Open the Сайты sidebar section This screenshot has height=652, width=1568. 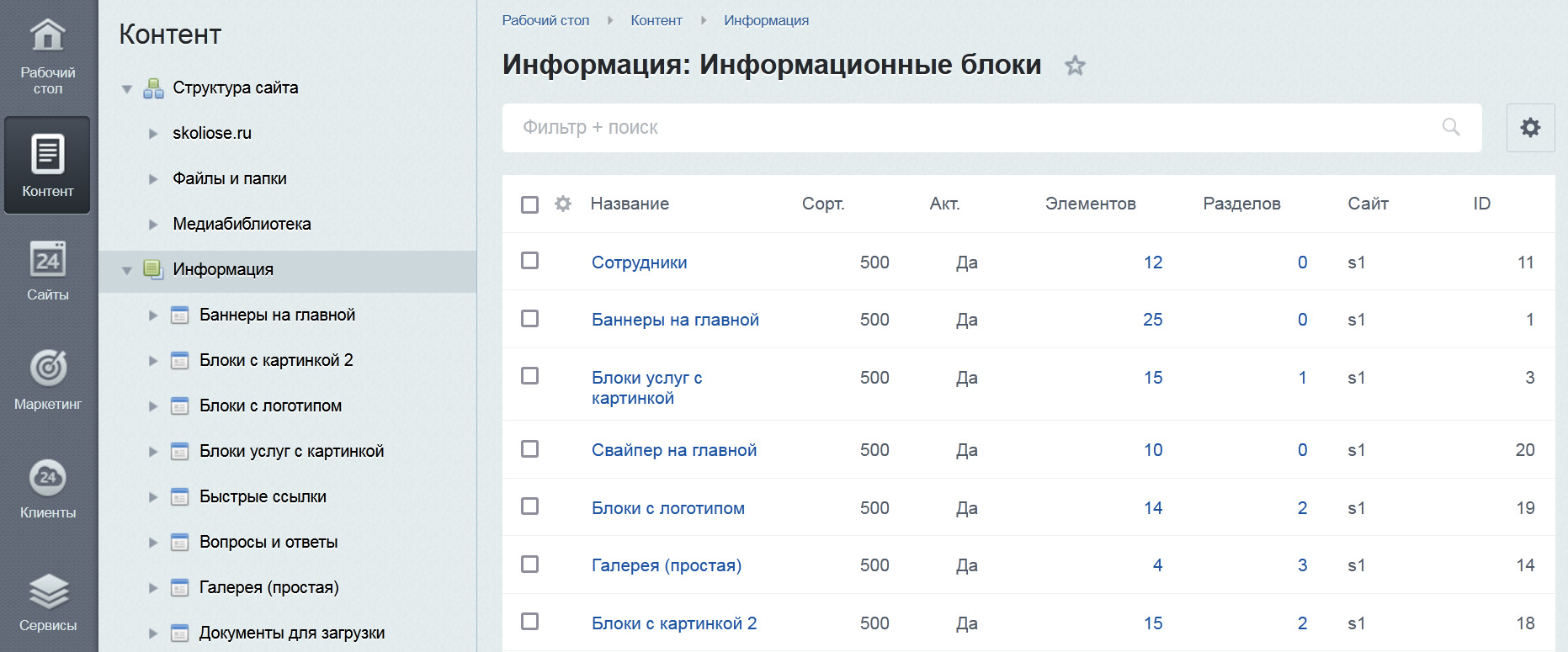(48, 271)
